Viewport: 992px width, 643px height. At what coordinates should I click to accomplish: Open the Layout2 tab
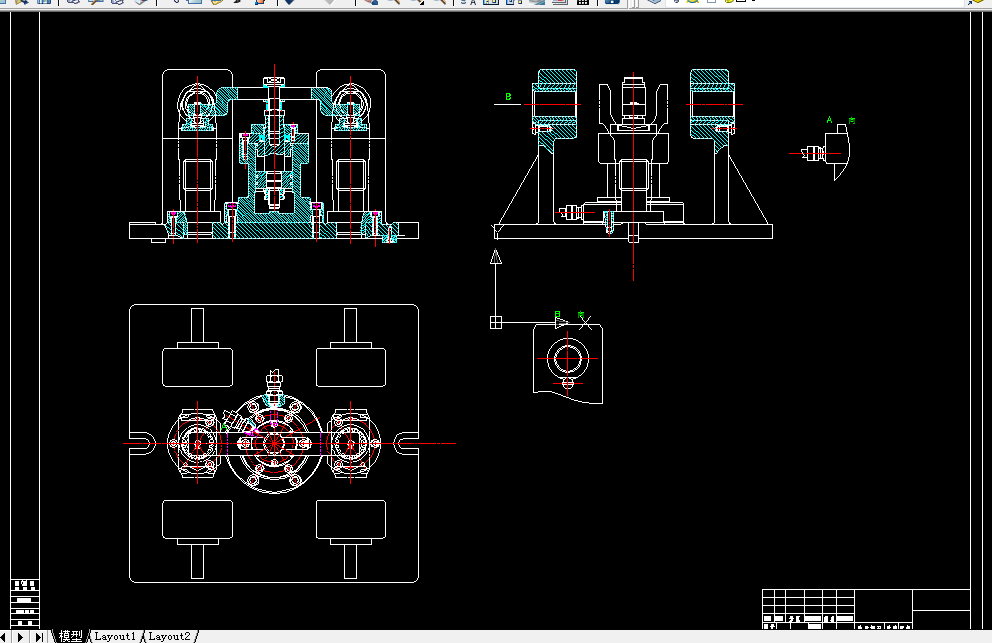point(170,636)
